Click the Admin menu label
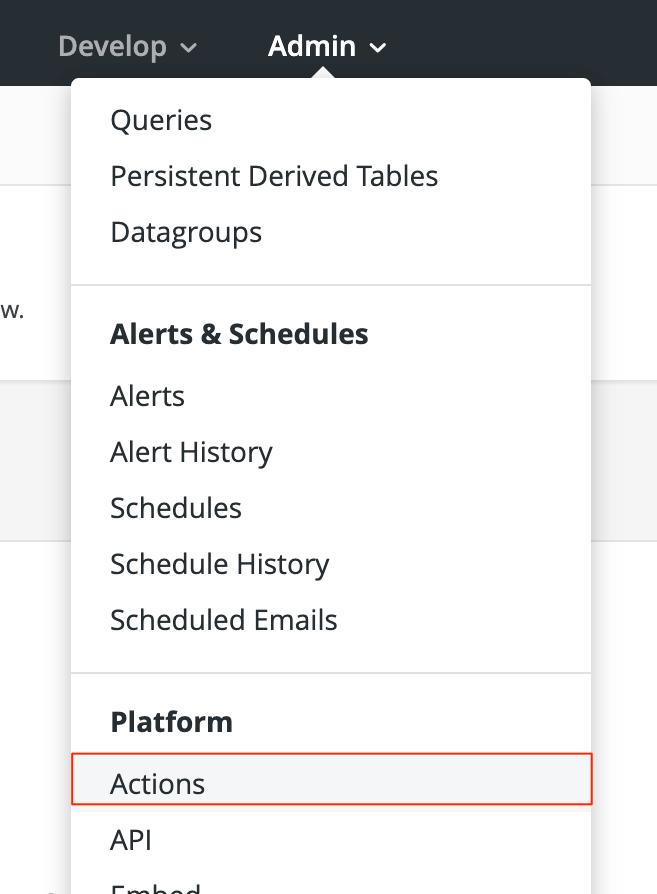657x894 pixels. coord(311,46)
